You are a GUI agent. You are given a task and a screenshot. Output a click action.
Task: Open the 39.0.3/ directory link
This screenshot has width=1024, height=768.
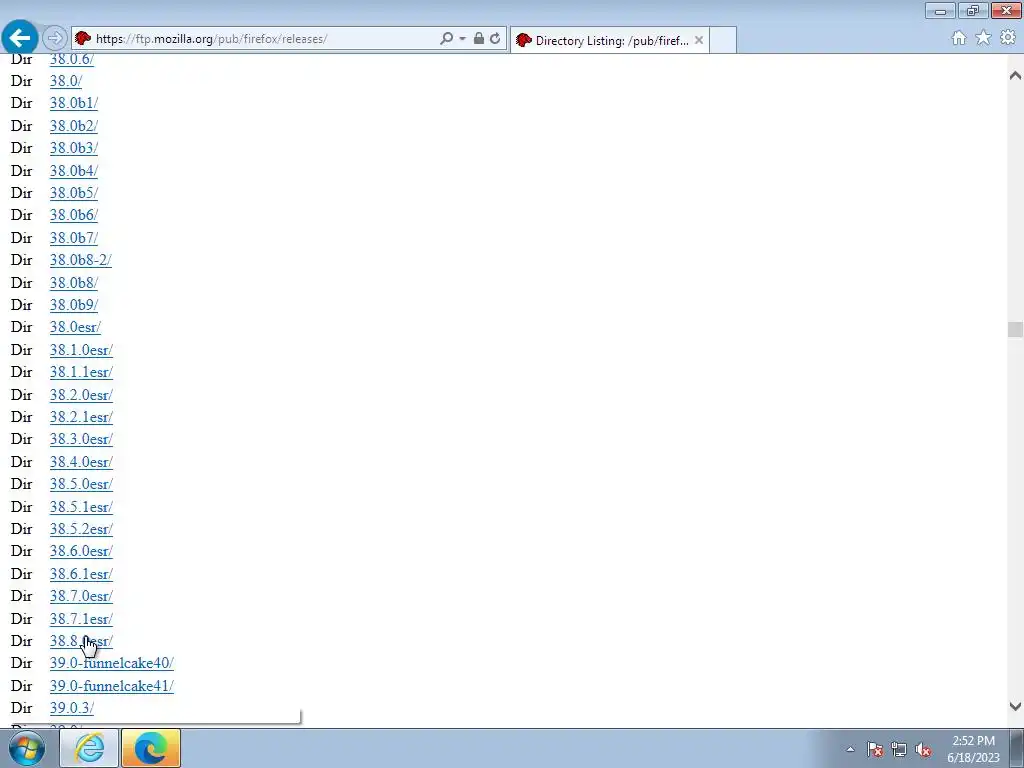tap(72, 710)
